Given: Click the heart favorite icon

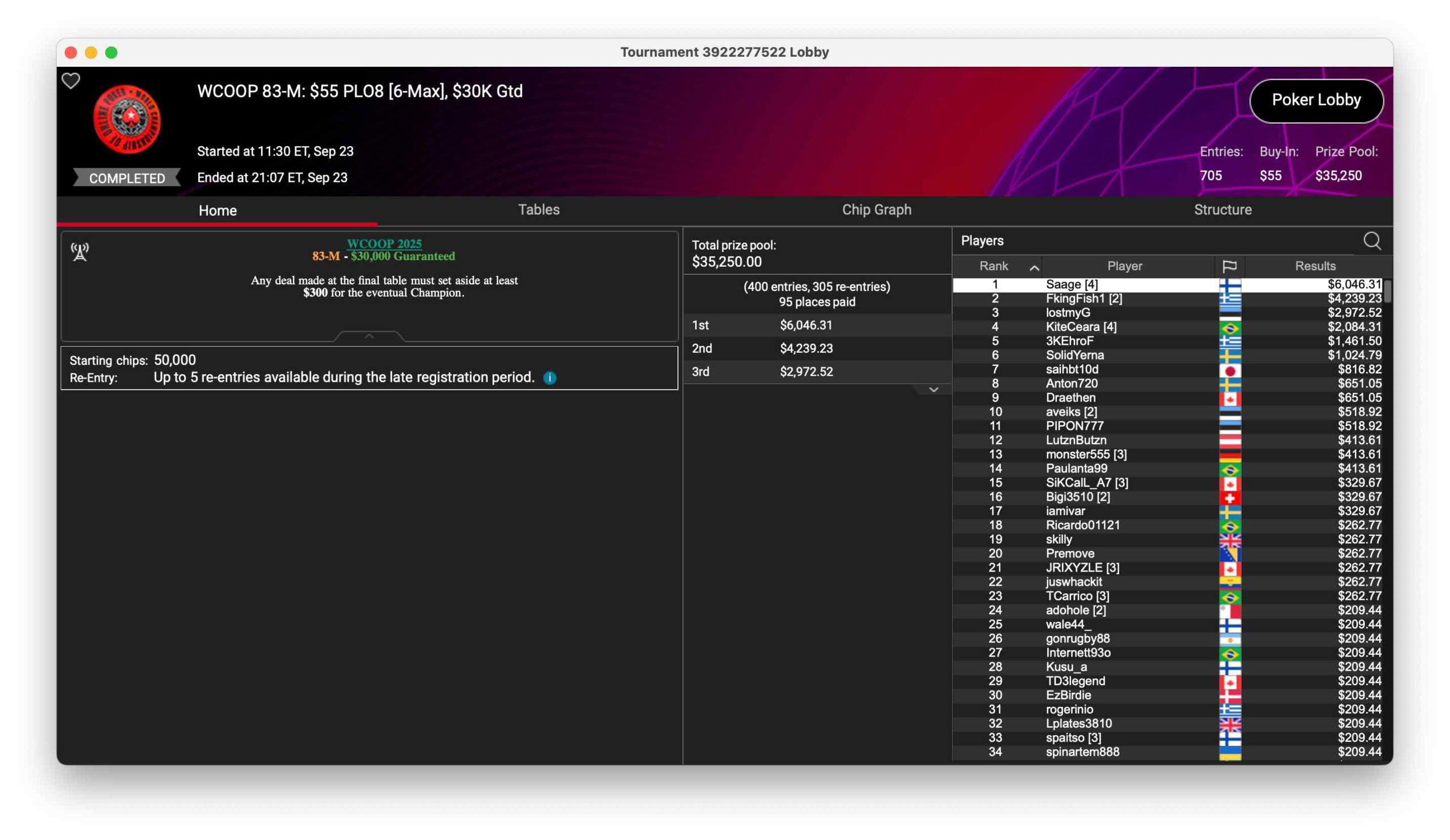Looking at the screenshot, I should 71,81.
